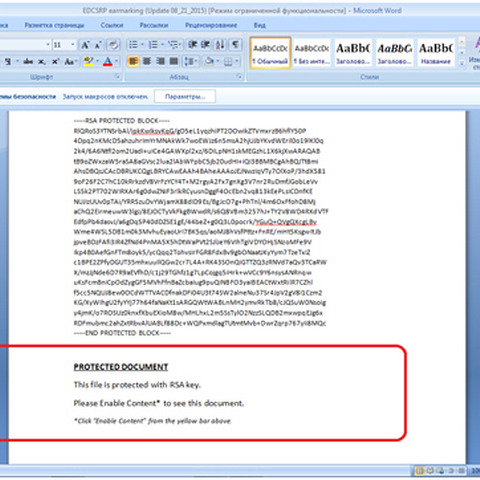Increase font size with Grow Font button
Image resolution: width=480 pixels, height=480 pixels.
point(85,45)
